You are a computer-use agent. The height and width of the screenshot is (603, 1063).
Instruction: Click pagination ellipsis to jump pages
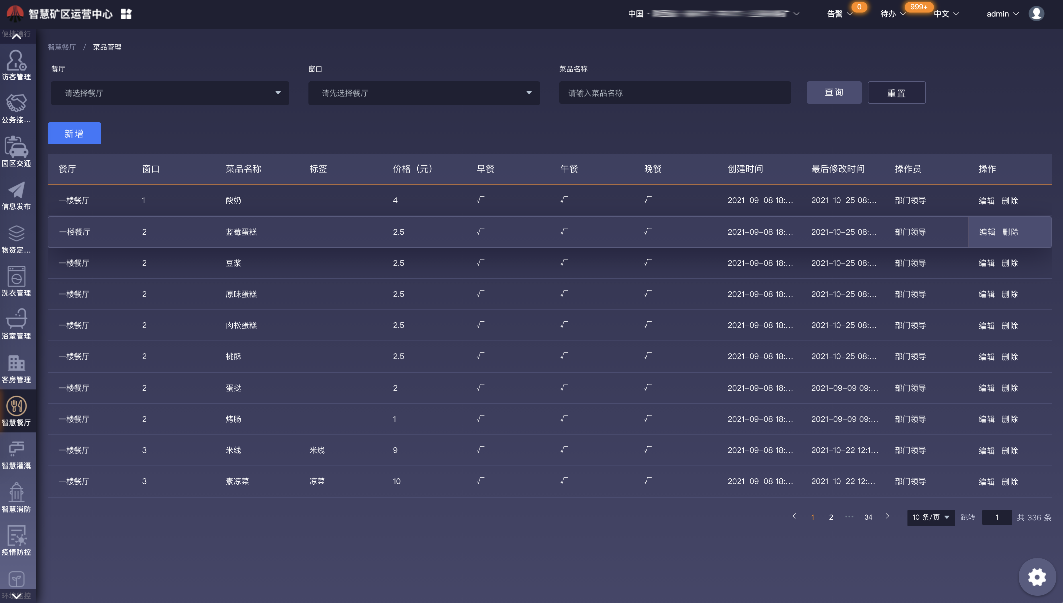tap(849, 517)
